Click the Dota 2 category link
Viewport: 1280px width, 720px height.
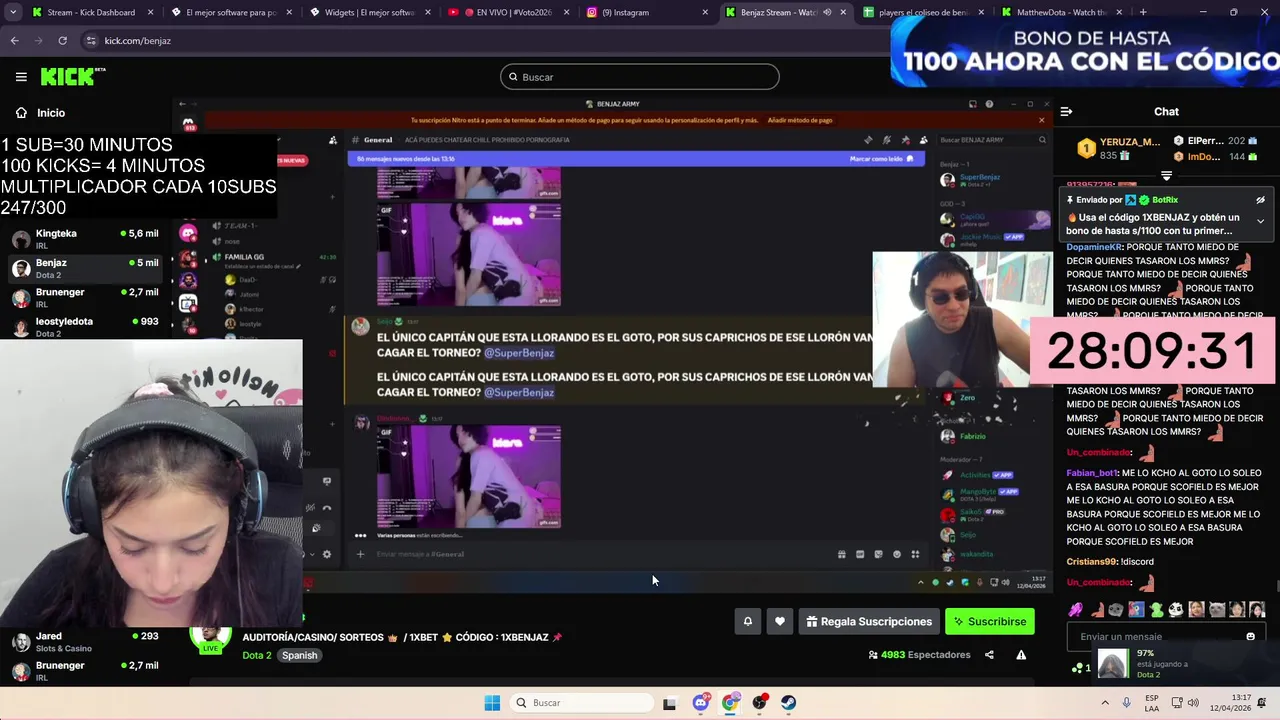[x=256, y=655]
